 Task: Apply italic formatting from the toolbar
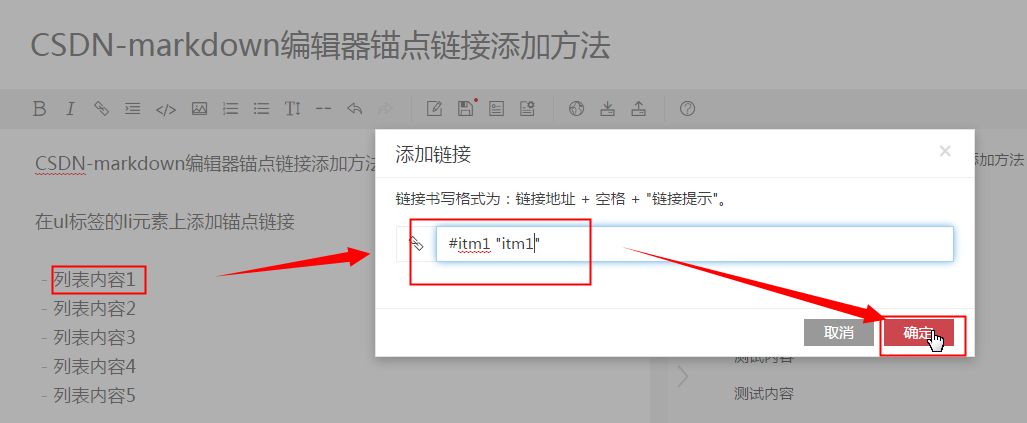pos(70,109)
